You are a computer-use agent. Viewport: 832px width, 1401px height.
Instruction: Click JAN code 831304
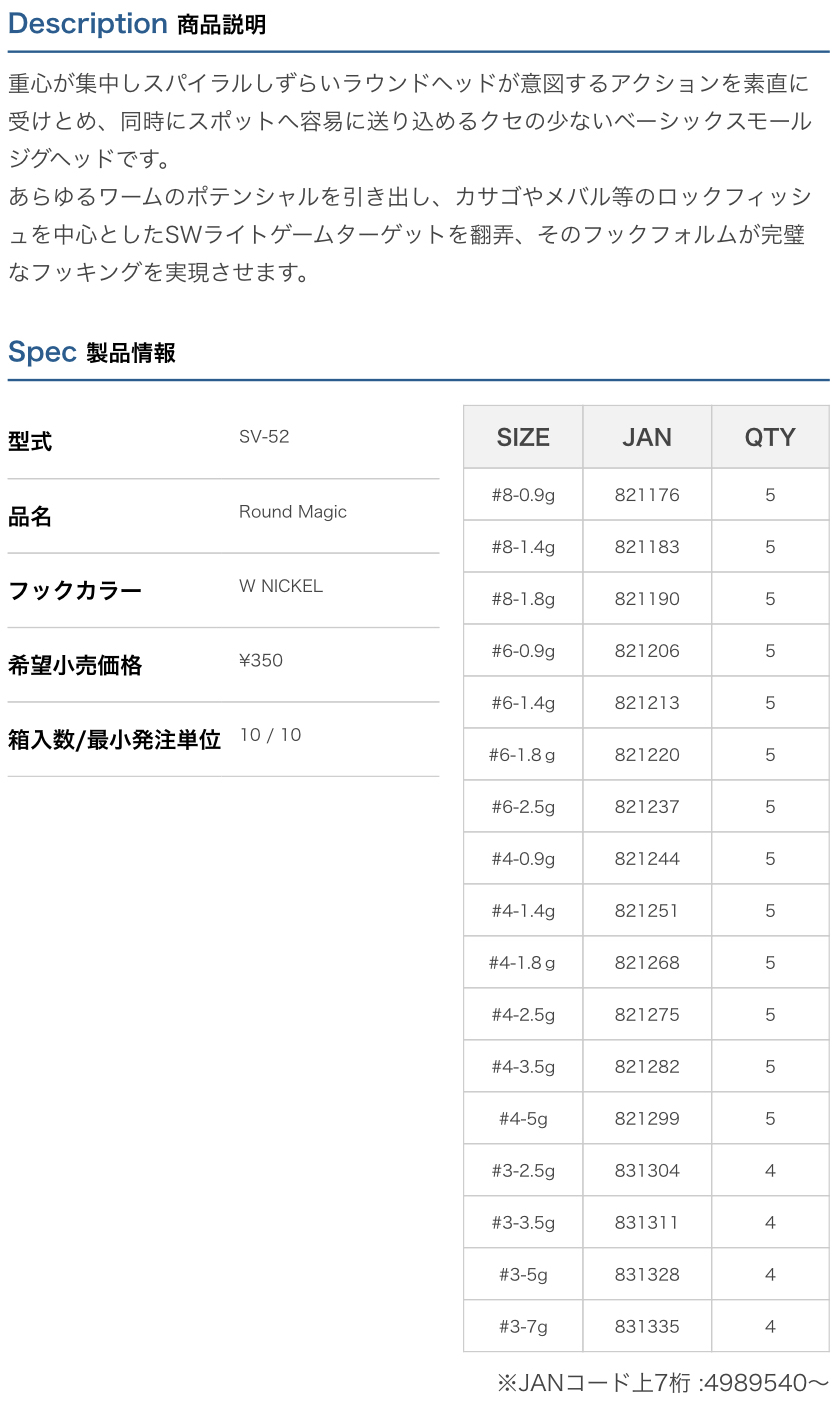647,1171
